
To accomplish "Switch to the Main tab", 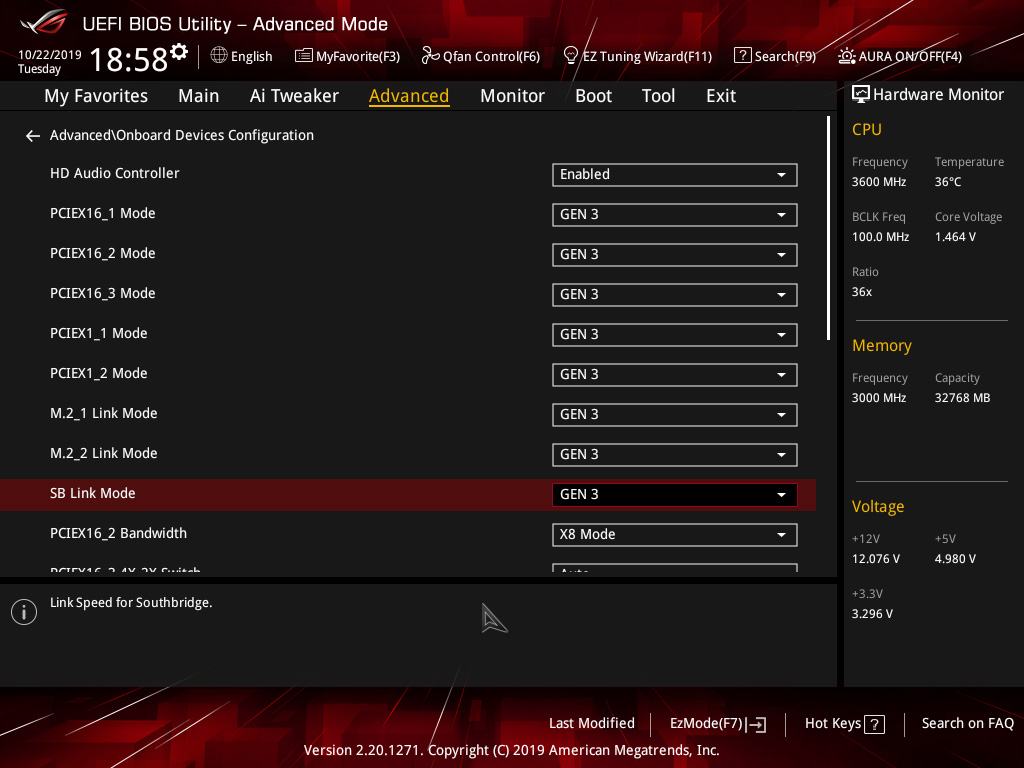I will click(199, 96).
